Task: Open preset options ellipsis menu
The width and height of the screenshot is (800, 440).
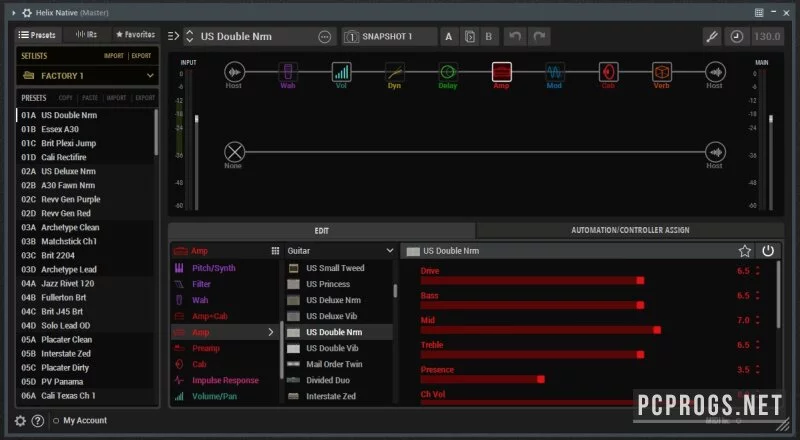Action: 324,37
